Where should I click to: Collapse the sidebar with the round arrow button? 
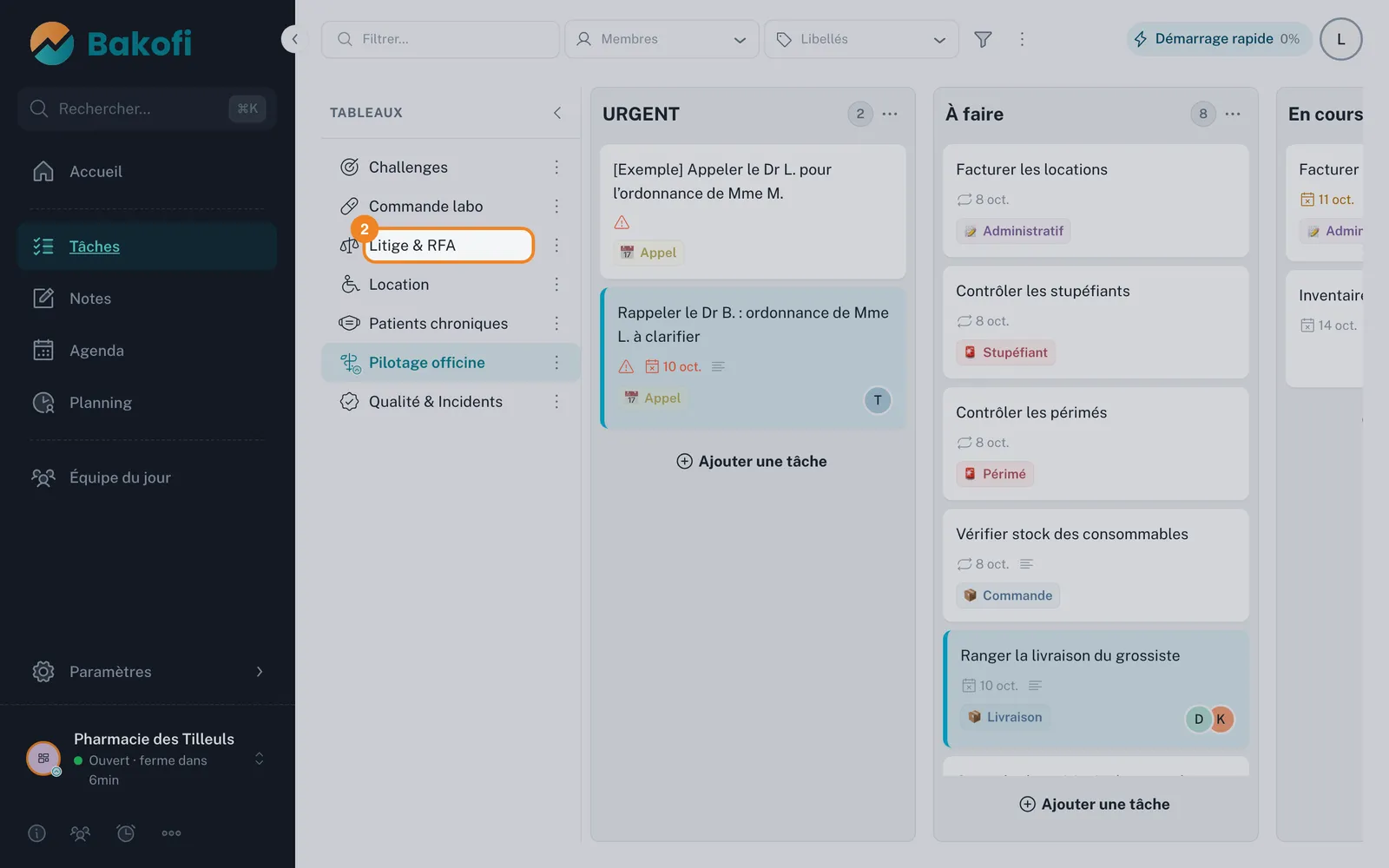click(294, 39)
